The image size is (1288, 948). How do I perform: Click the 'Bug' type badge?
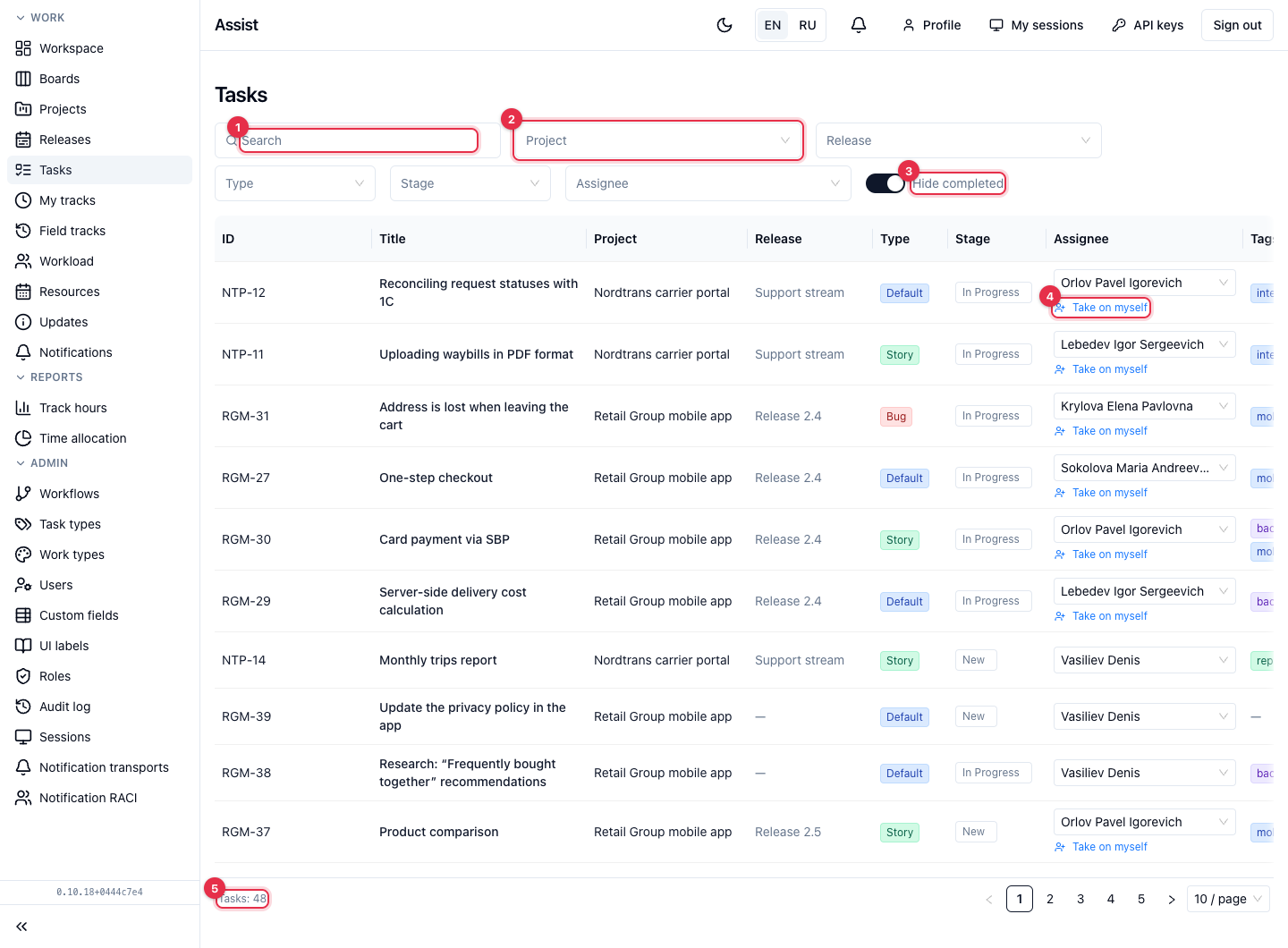point(896,416)
